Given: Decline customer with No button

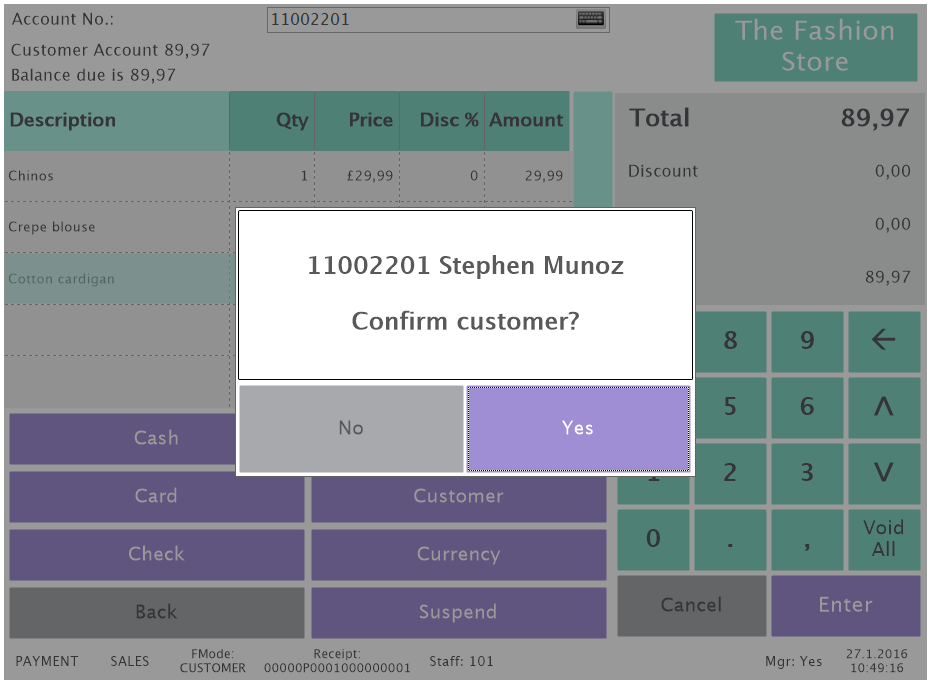Looking at the screenshot, I should tap(351, 428).
